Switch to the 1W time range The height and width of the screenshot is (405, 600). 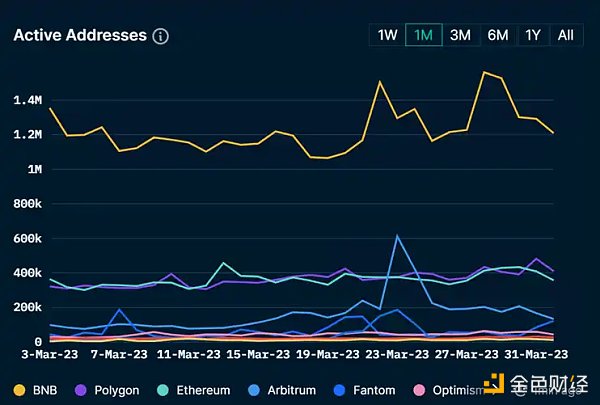click(387, 35)
